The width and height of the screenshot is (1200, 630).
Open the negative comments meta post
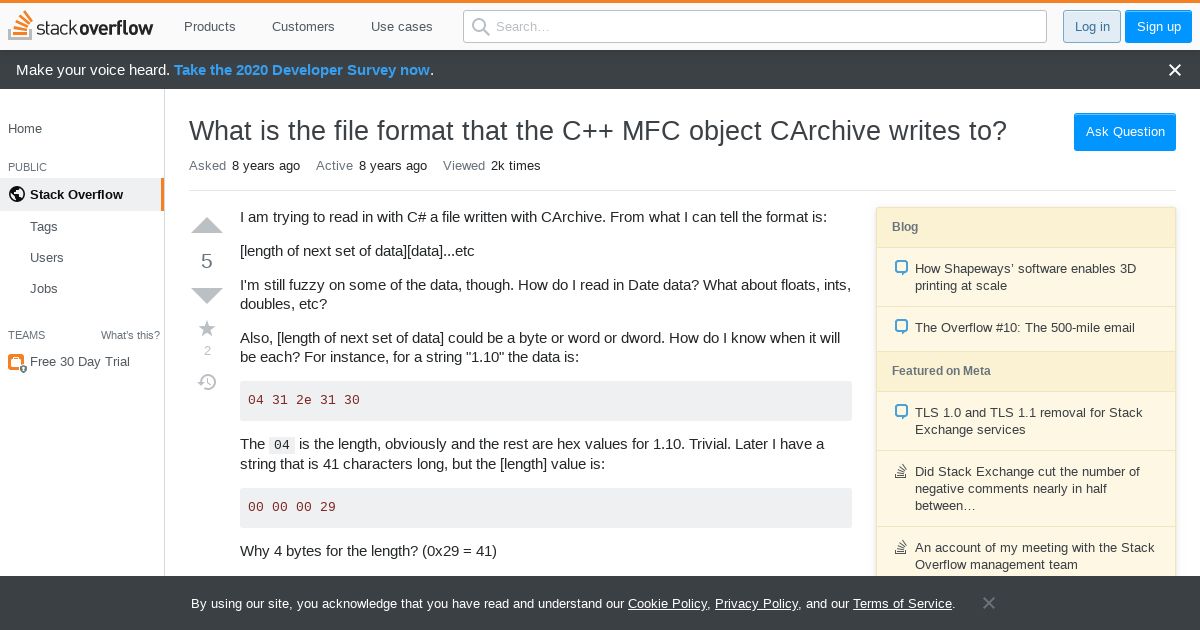click(1027, 488)
